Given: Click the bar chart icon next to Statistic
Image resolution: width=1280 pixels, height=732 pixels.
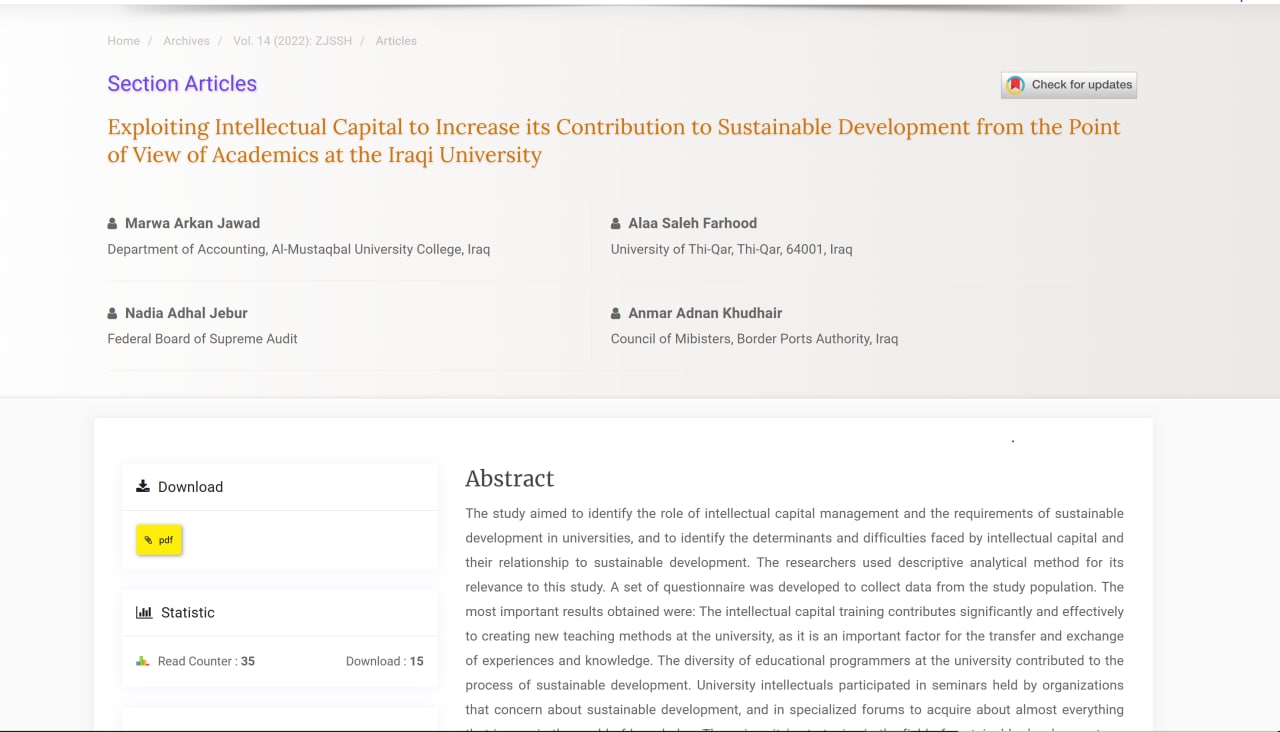Looking at the screenshot, I should (x=144, y=613).
